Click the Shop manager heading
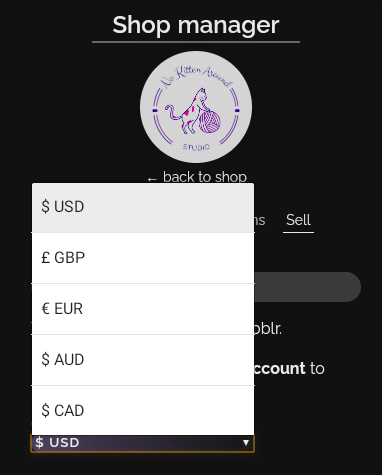 coord(196,25)
